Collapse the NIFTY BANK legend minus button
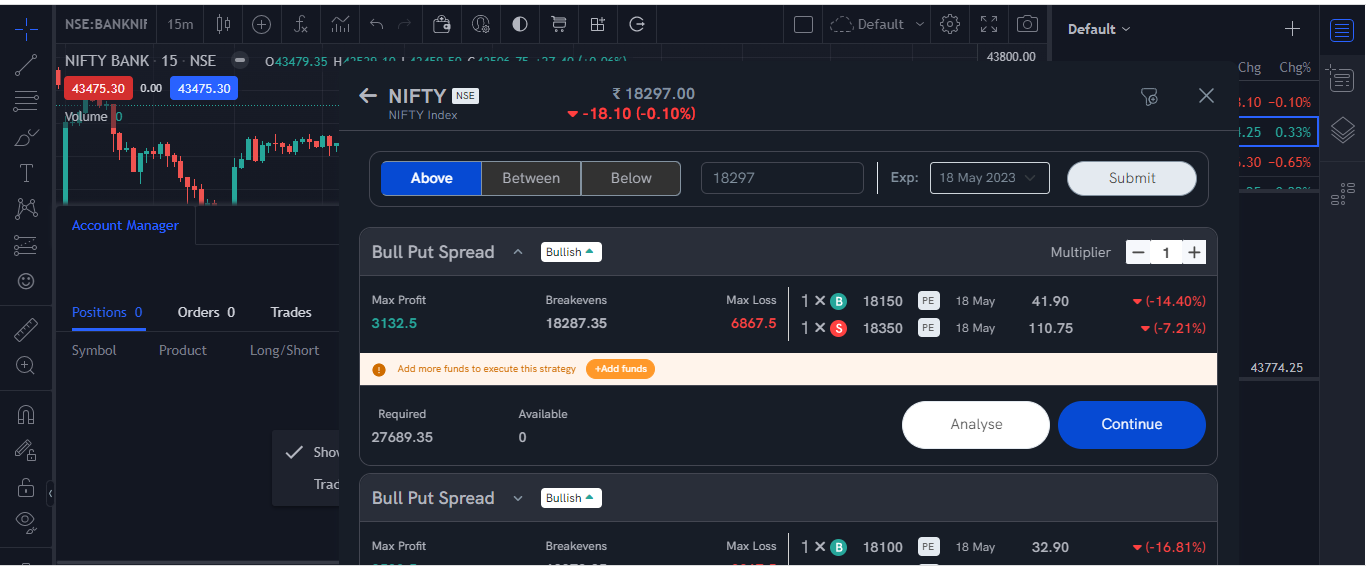This screenshot has width=1366, height=571. point(238,60)
